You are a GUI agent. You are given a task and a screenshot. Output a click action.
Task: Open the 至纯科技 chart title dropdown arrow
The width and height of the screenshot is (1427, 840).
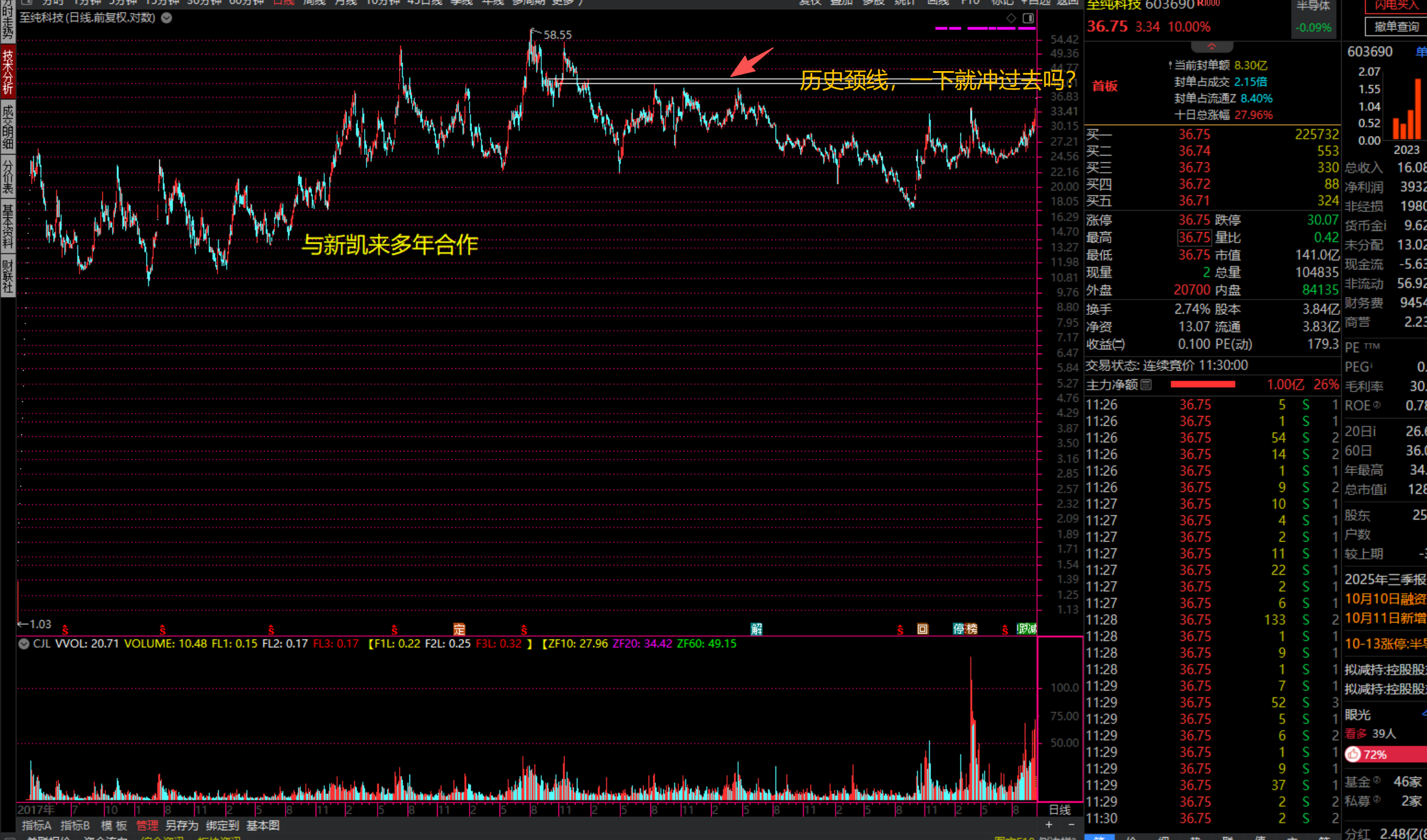tap(166, 18)
